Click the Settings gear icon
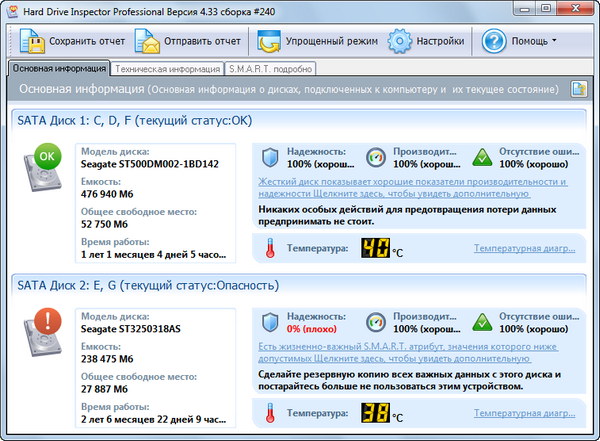 point(400,42)
